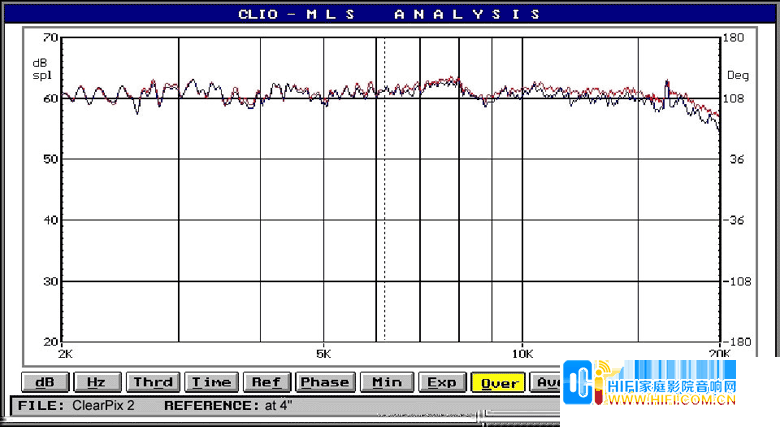Switch to the Time domain view

click(211, 382)
